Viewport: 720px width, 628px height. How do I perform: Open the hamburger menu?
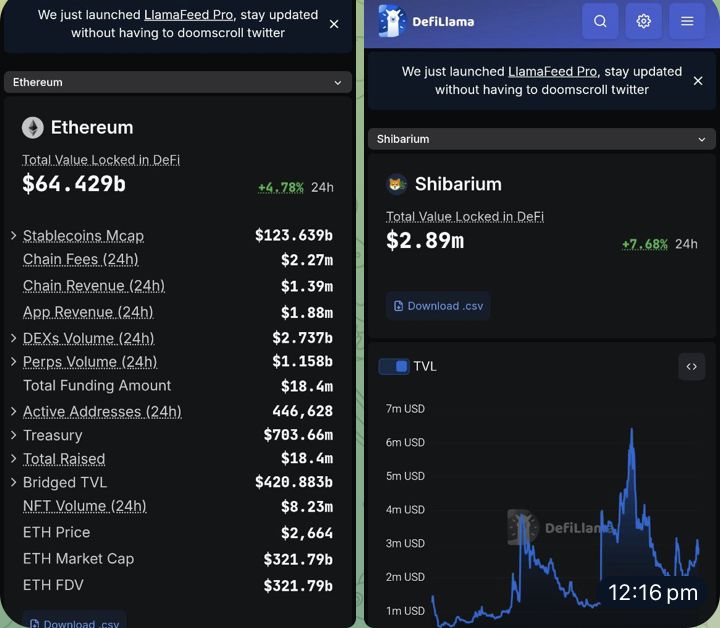(x=687, y=21)
